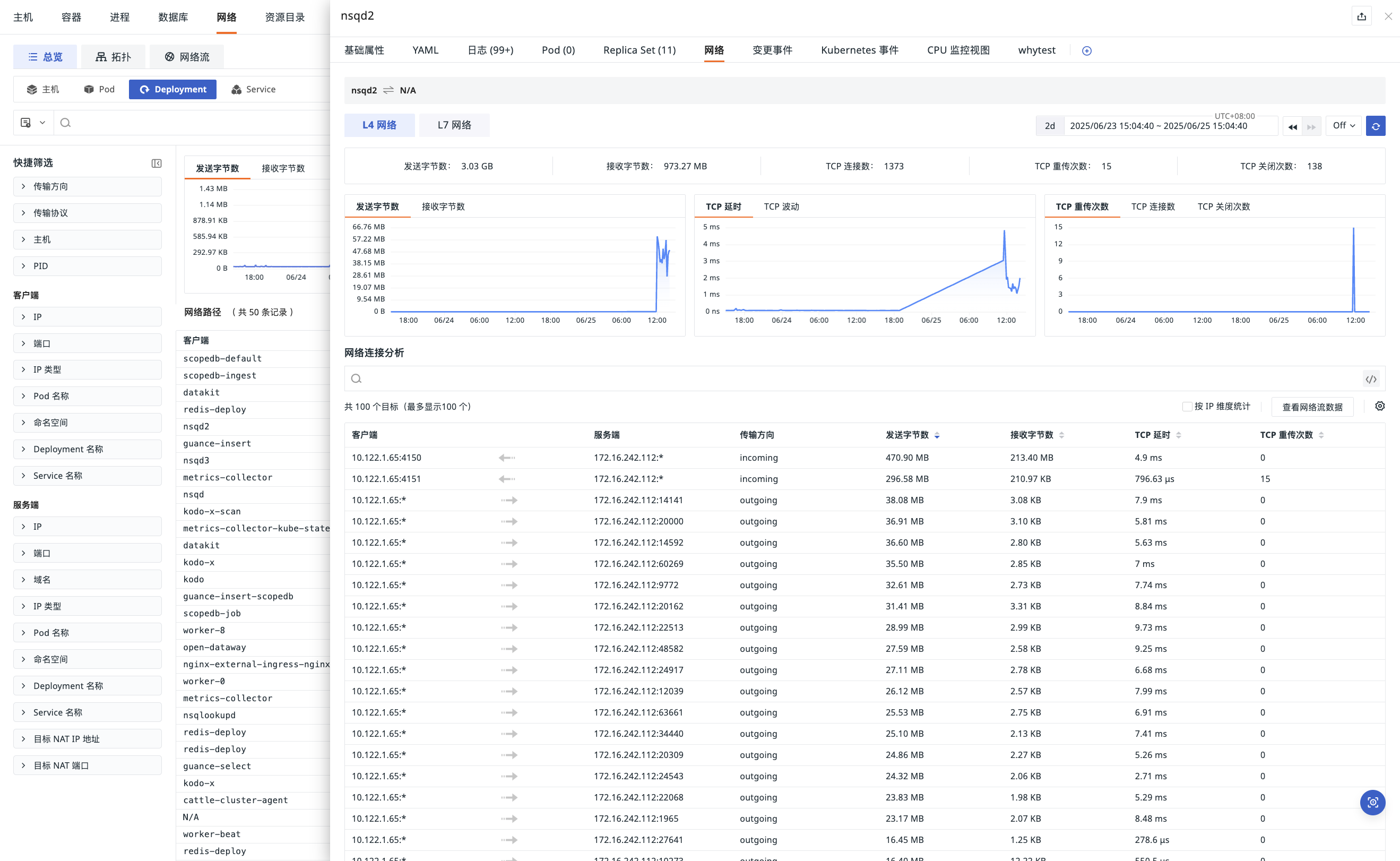Open table column settings gear icon
The width and height of the screenshot is (1400, 861).
click(x=1379, y=406)
